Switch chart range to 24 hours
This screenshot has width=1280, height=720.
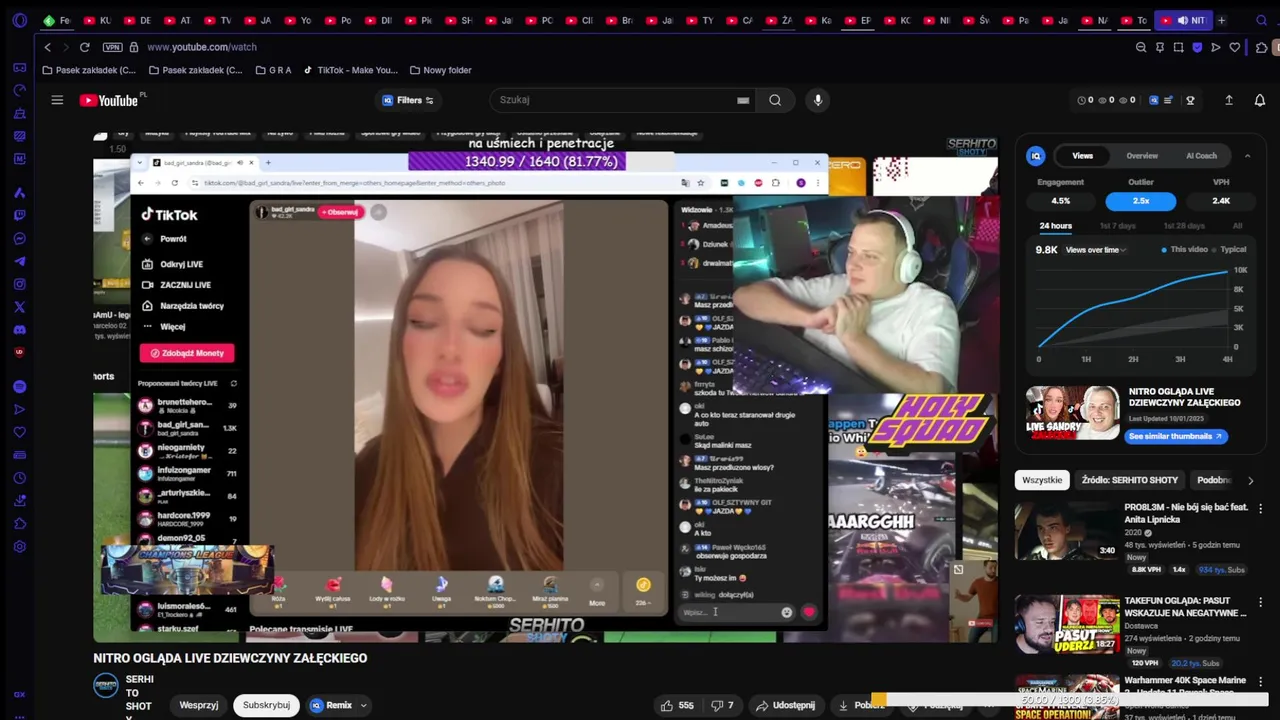pos(1055,226)
